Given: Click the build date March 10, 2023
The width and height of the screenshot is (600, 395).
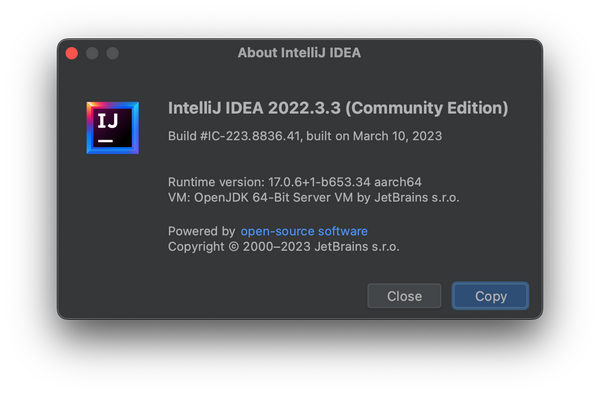Looking at the screenshot, I should (397, 136).
